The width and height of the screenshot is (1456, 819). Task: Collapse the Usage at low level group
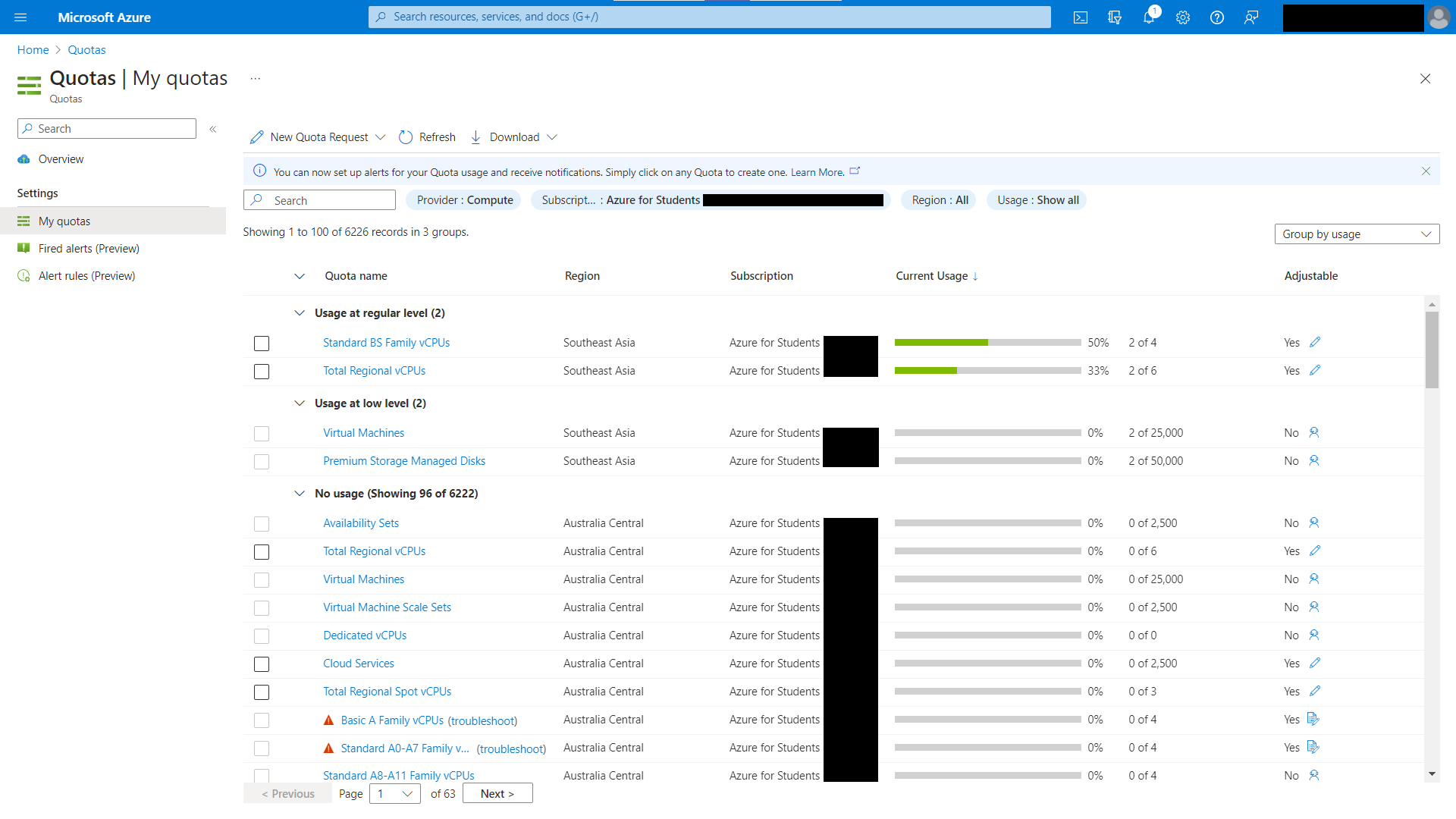pyautogui.click(x=300, y=403)
